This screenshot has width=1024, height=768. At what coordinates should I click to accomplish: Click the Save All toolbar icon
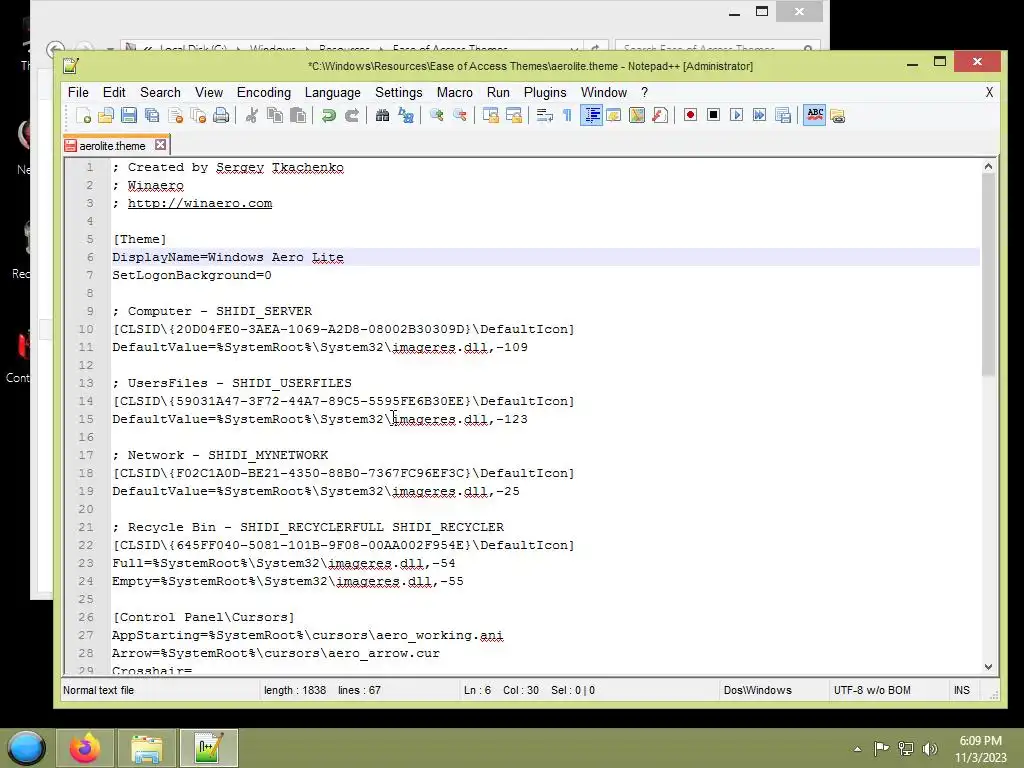(152, 116)
